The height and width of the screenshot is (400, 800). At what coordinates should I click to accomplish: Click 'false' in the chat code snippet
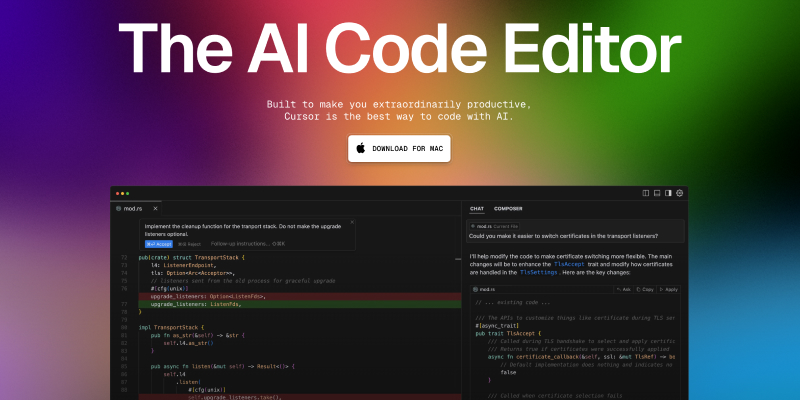pyautogui.click(x=508, y=372)
